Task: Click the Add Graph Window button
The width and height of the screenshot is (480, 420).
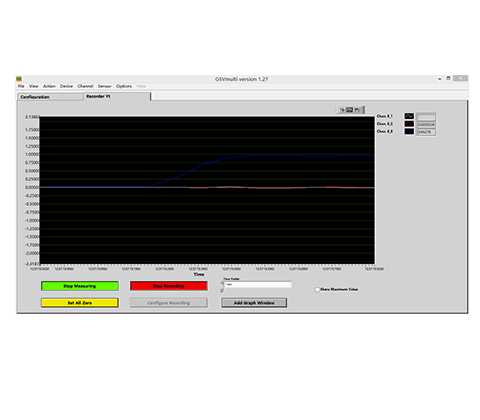Action: coord(254,303)
